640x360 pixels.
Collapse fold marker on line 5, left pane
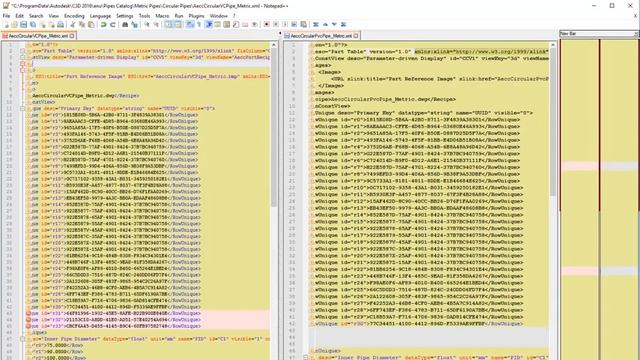tap(23, 70)
